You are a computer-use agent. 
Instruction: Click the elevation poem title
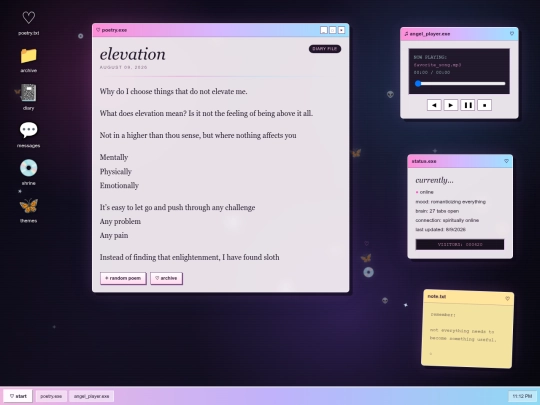coord(133,54)
